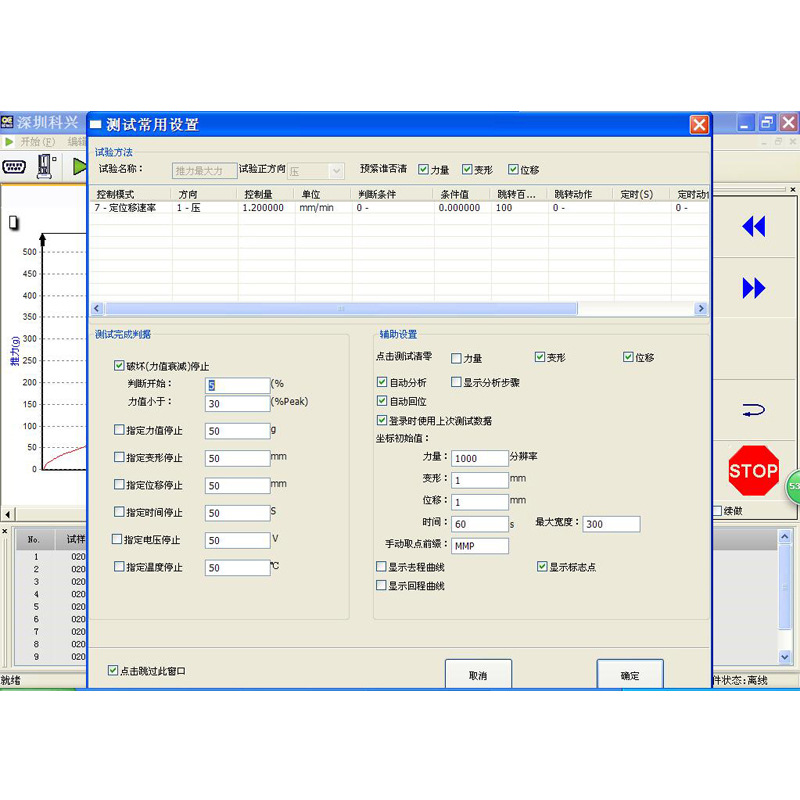Click the 确定 button

click(630, 674)
